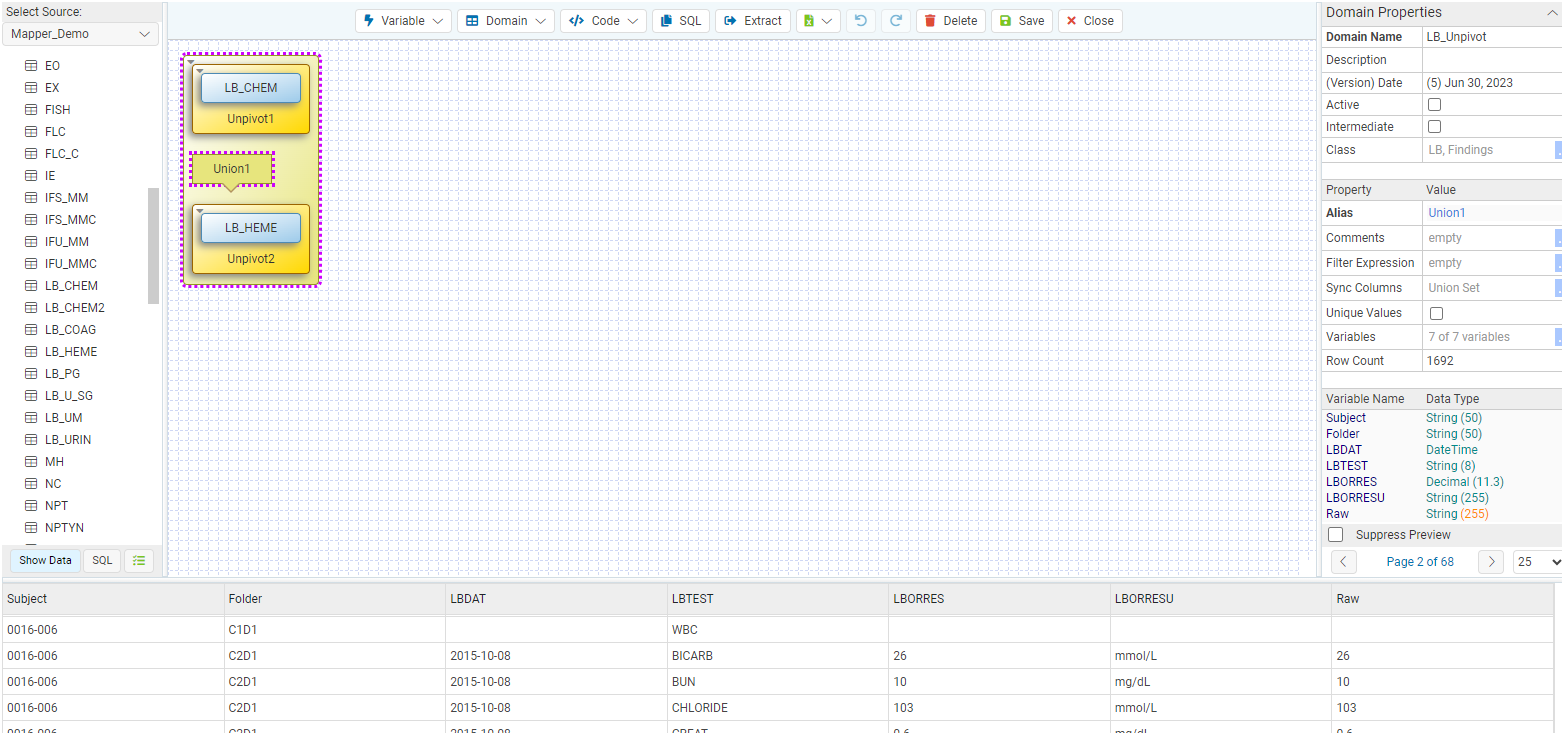1562x733 pixels.
Task: Undo the last action
Action: click(860, 21)
